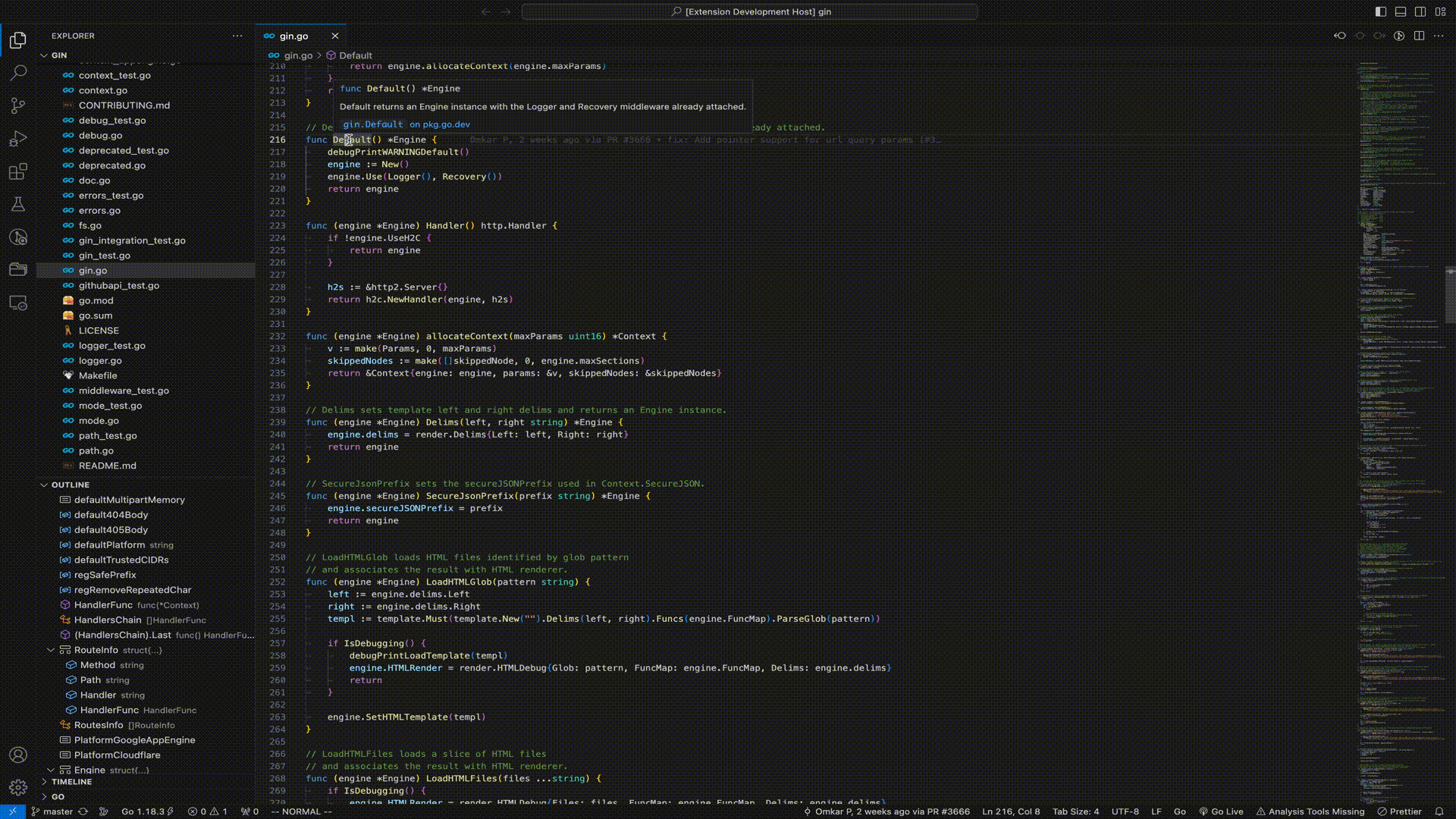Click the Accounts icon in activity bar
Screen dimensions: 1456x819
pyautogui.click(x=18, y=755)
